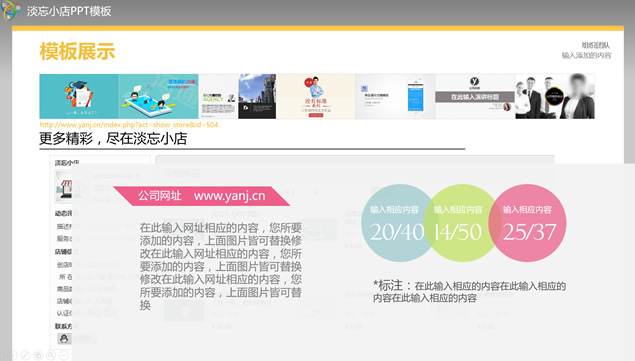
Task: Click the slideshow next-slide arrow control
Action: tap(13, 355)
